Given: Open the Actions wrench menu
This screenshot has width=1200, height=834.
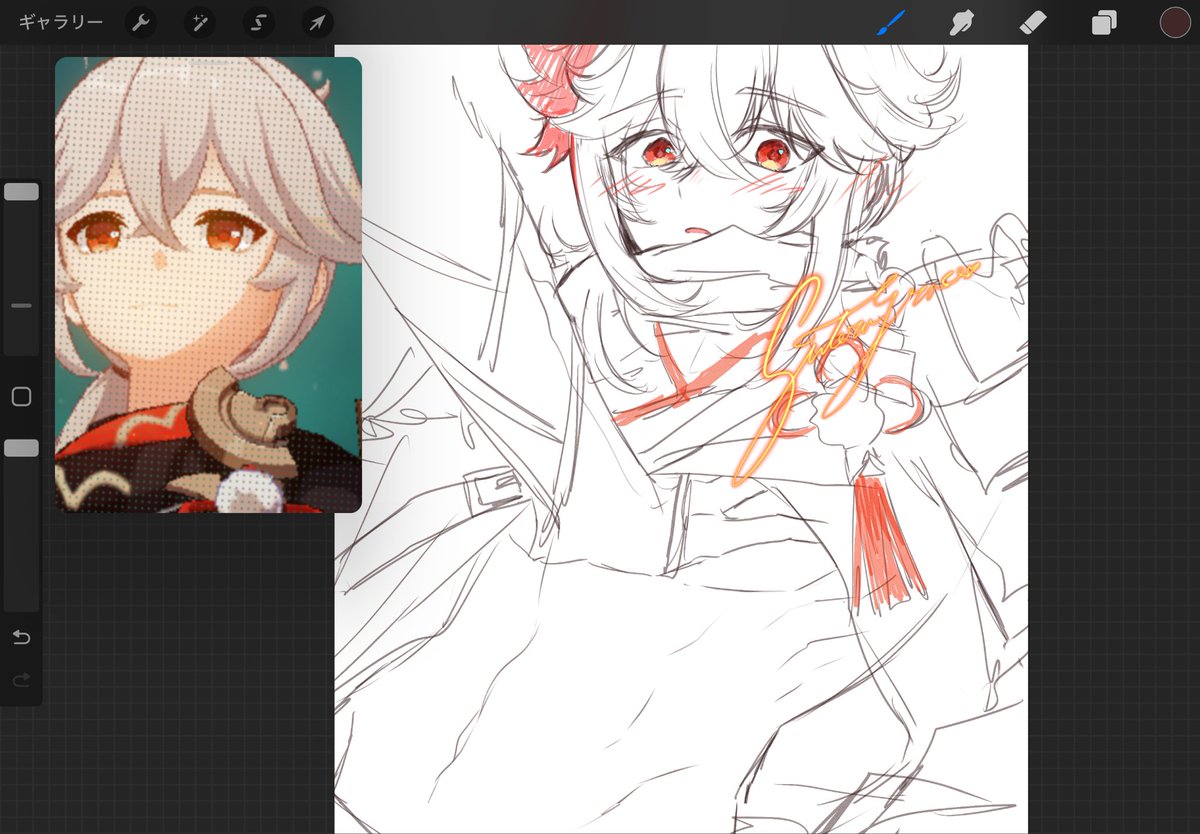Looking at the screenshot, I should pos(141,22).
